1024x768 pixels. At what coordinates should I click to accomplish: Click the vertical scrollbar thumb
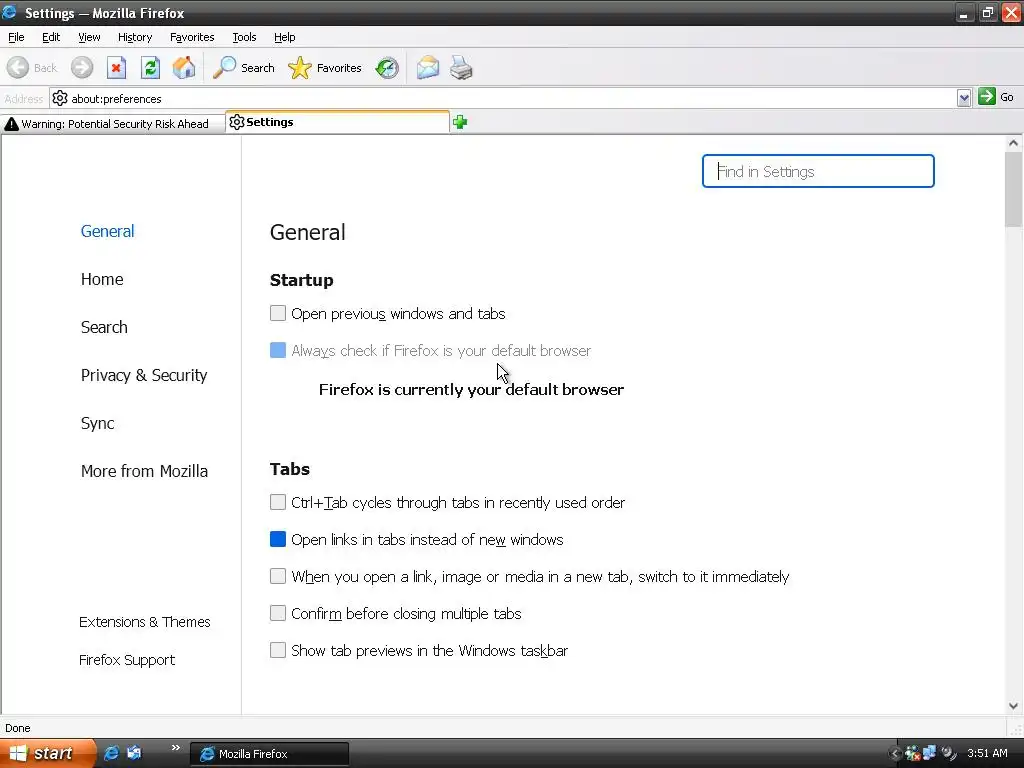1014,189
